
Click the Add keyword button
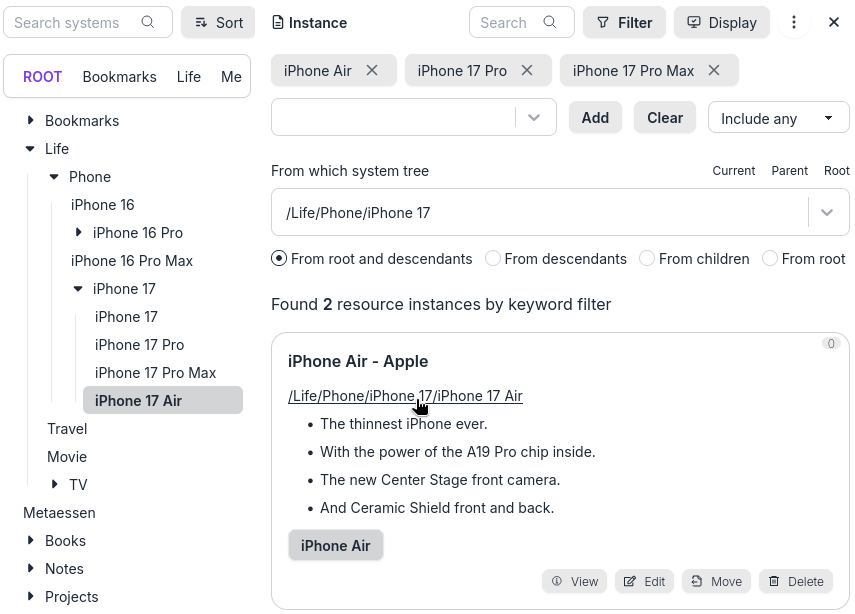click(x=595, y=118)
